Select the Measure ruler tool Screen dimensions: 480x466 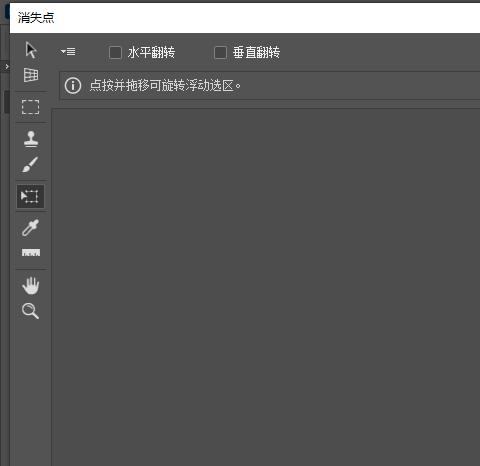[x=31, y=252]
